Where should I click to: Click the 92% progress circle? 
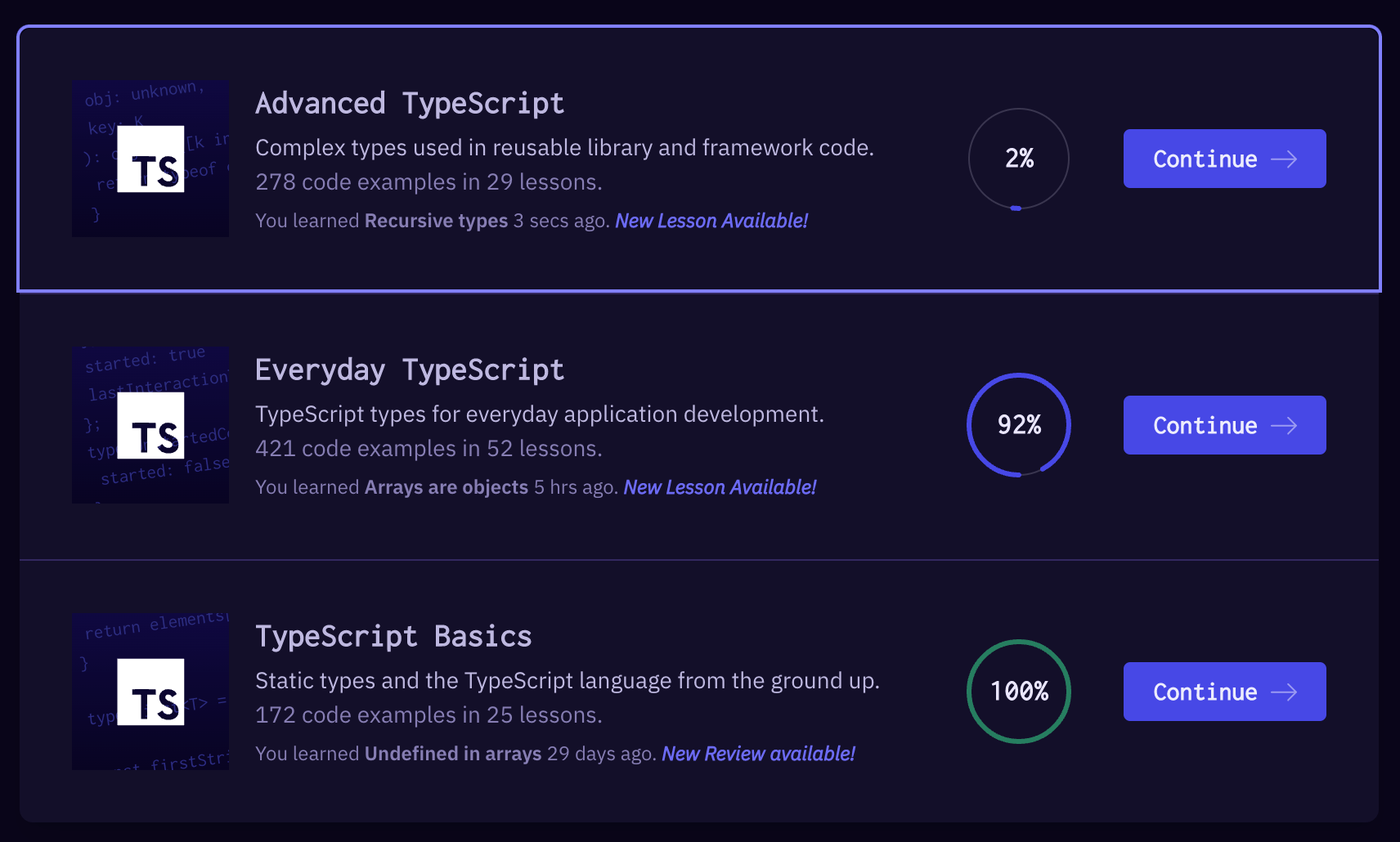pos(1018,425)
